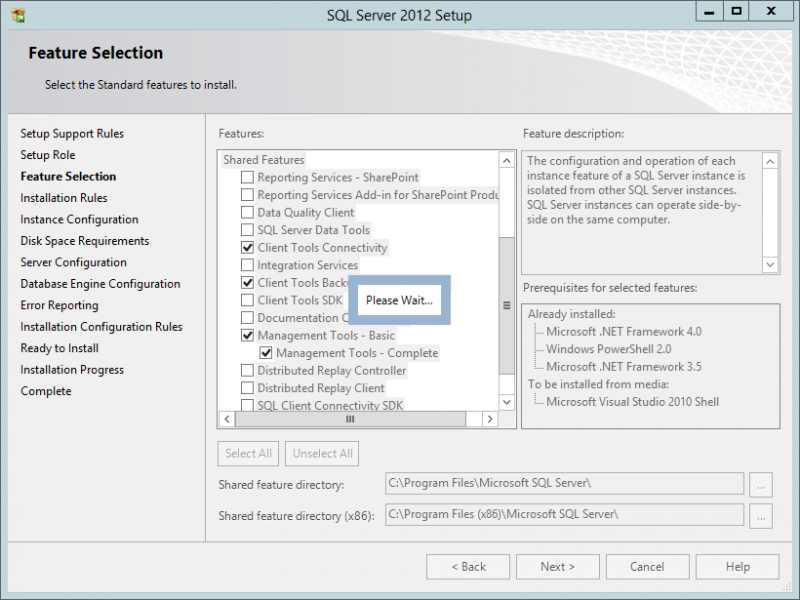This screenshot has width=800, height=600.
Task: Cancel the SQL Server setup
Action: click(x=647, y=567)
